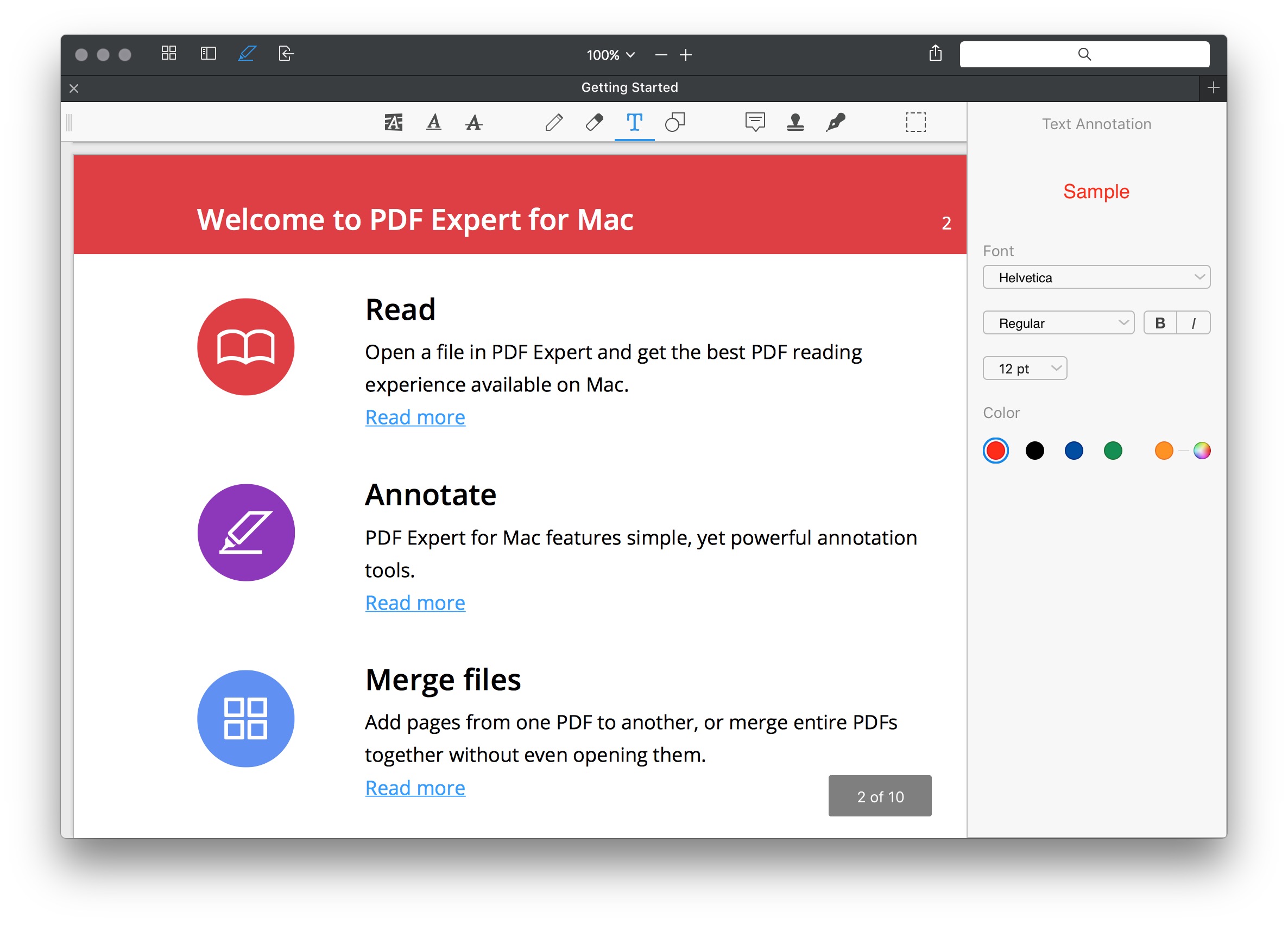Screen dimensions: 1288x925
Task: Toggle the Annotate mode pen icon
Action: 247,53
